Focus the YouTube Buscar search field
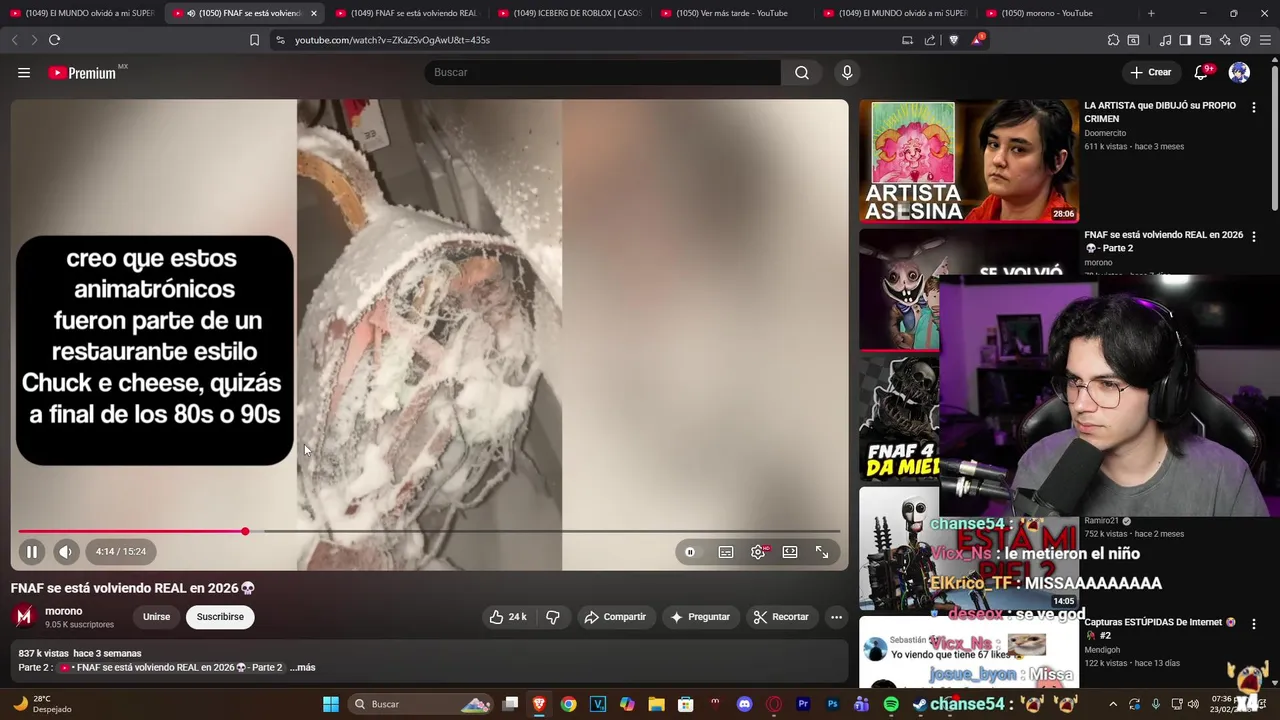 [x=602, y=72]
